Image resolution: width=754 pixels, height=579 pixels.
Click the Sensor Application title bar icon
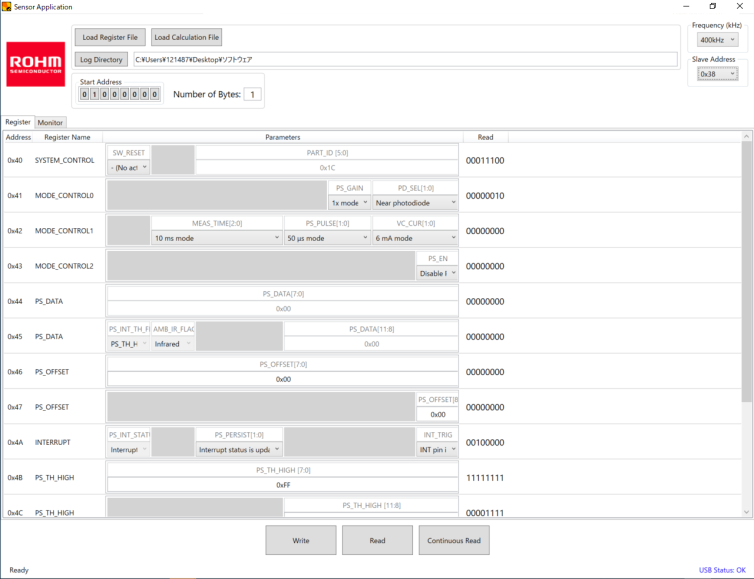tap(7, 7)
